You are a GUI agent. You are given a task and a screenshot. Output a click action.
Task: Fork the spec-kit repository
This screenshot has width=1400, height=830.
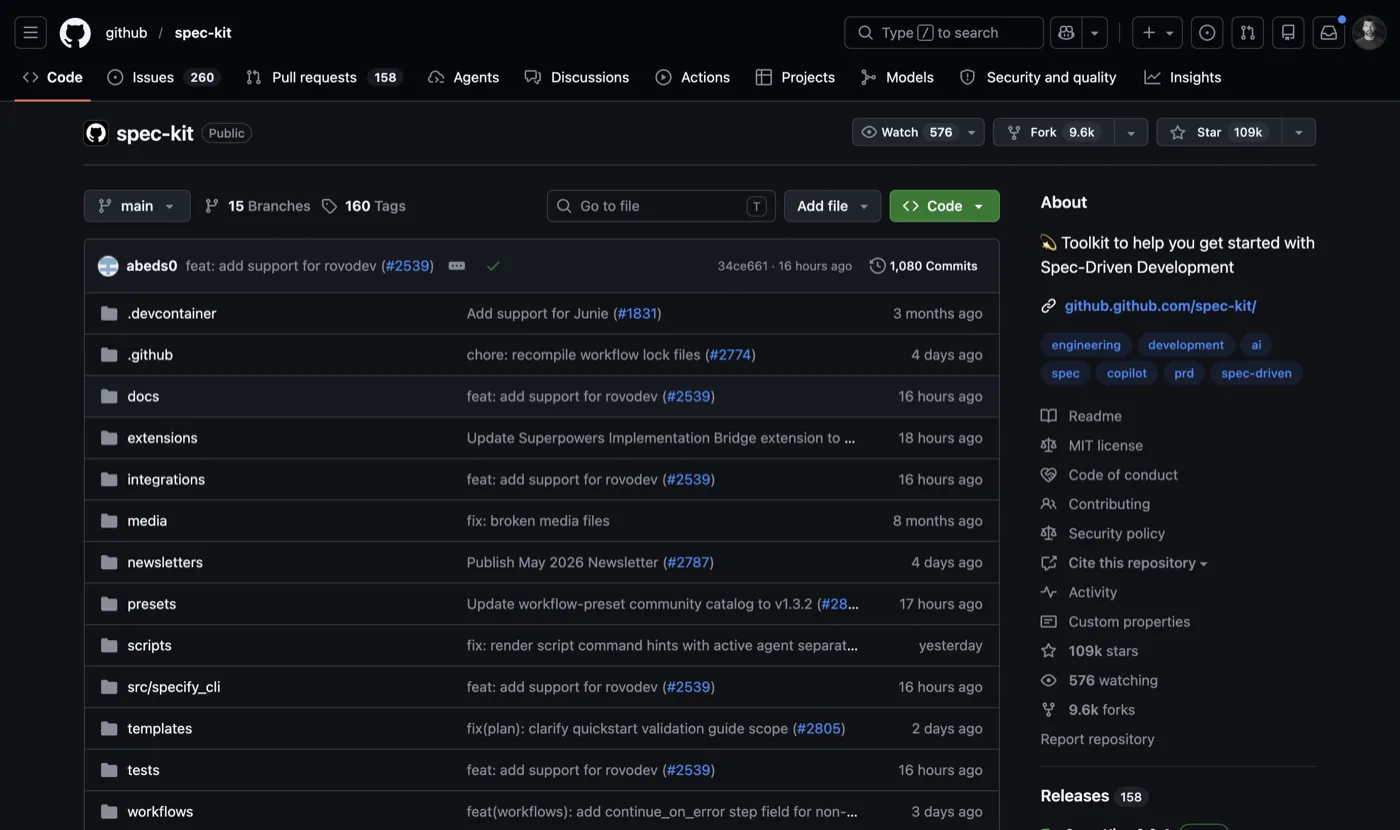click(x=1054, y=132)
